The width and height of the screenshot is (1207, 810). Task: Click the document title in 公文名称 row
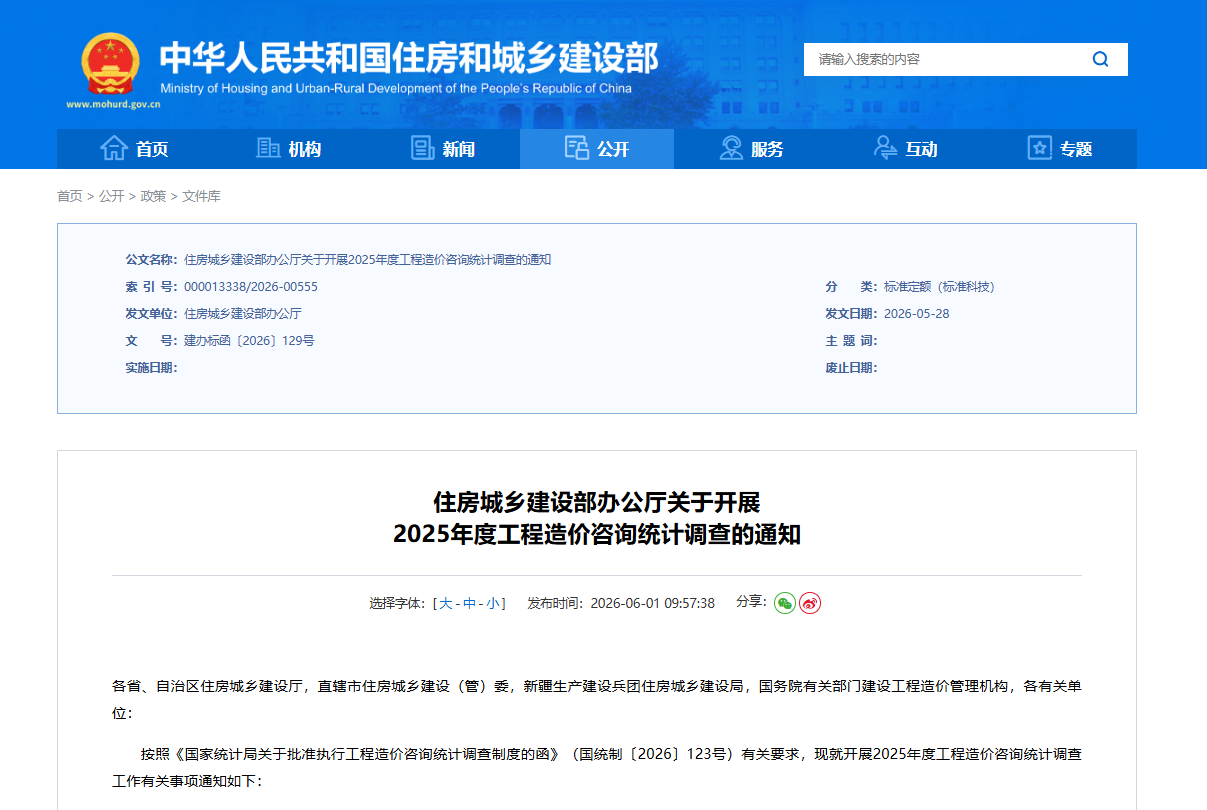[x=368, y=260]
